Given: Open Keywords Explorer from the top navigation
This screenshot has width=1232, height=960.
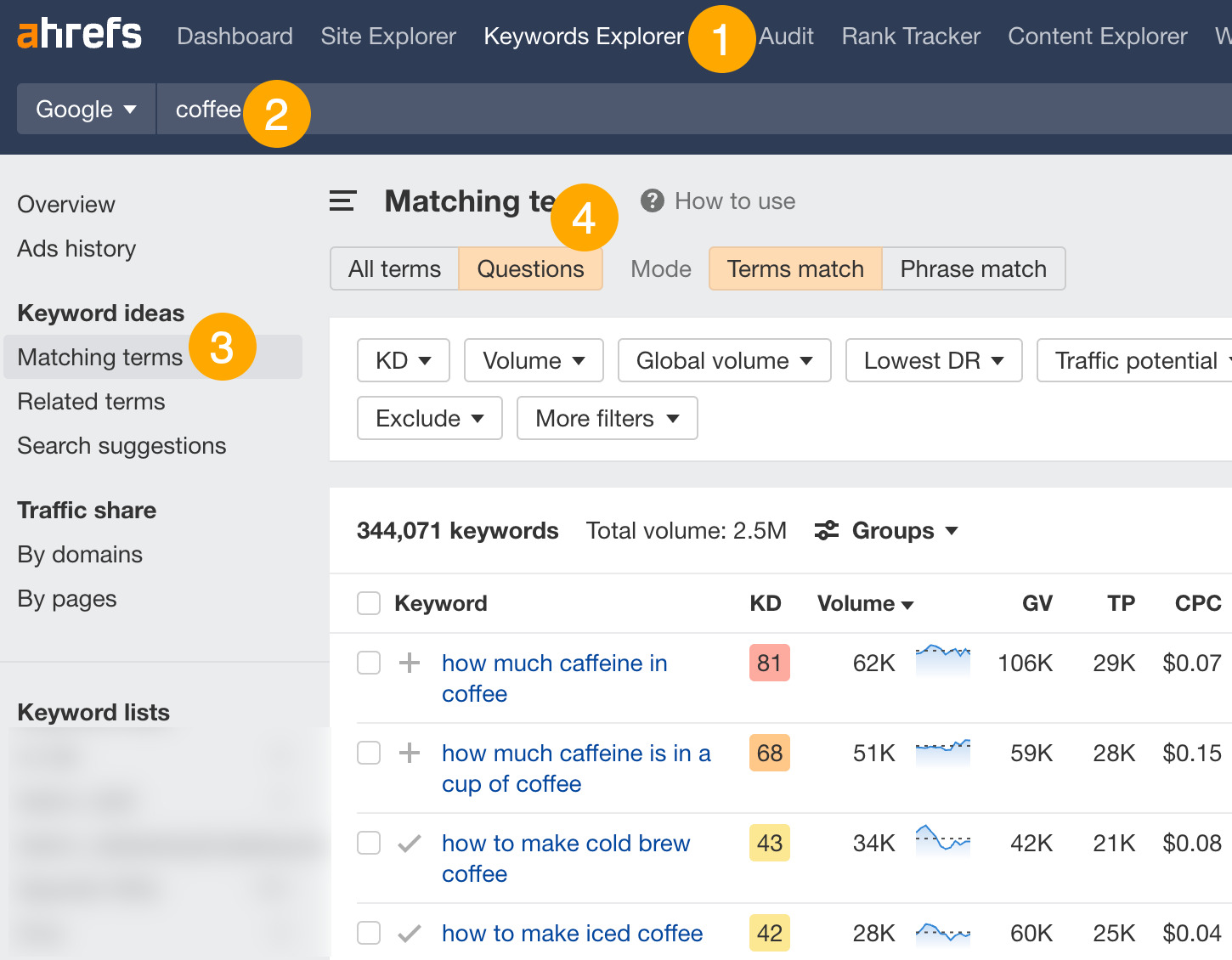Looking at the screenshot, I should click(584, 36).
